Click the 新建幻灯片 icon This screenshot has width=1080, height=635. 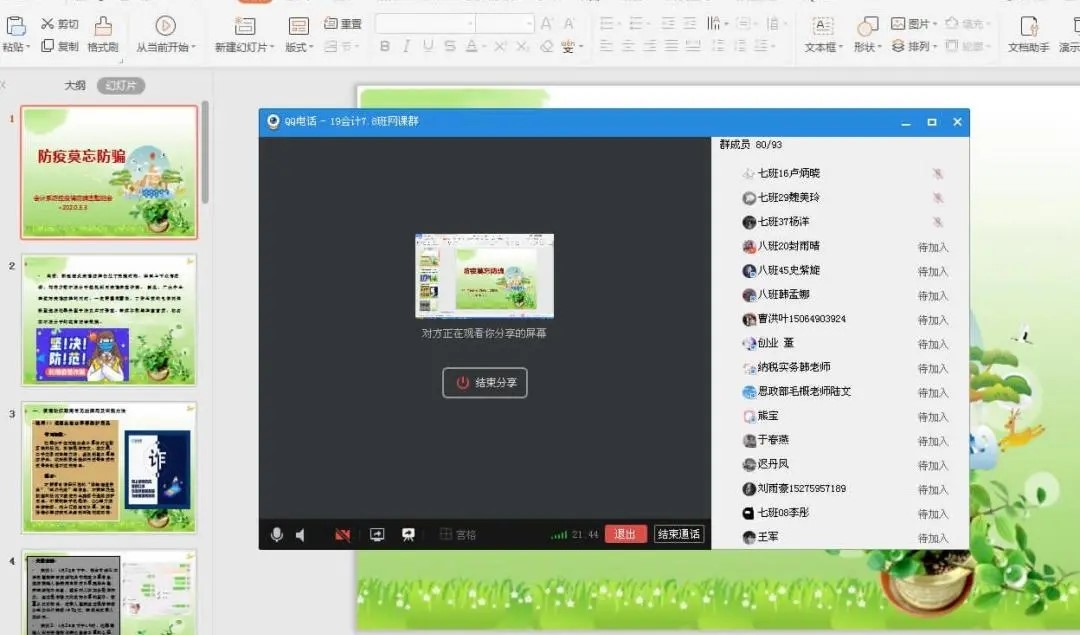point(244,27)
